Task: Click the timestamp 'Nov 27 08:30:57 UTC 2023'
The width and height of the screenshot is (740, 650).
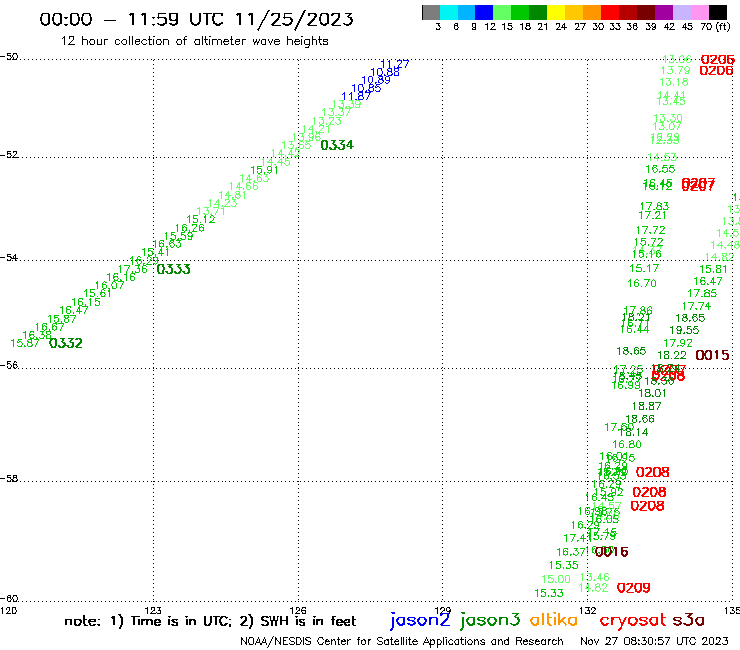Action: click(654, 641)
